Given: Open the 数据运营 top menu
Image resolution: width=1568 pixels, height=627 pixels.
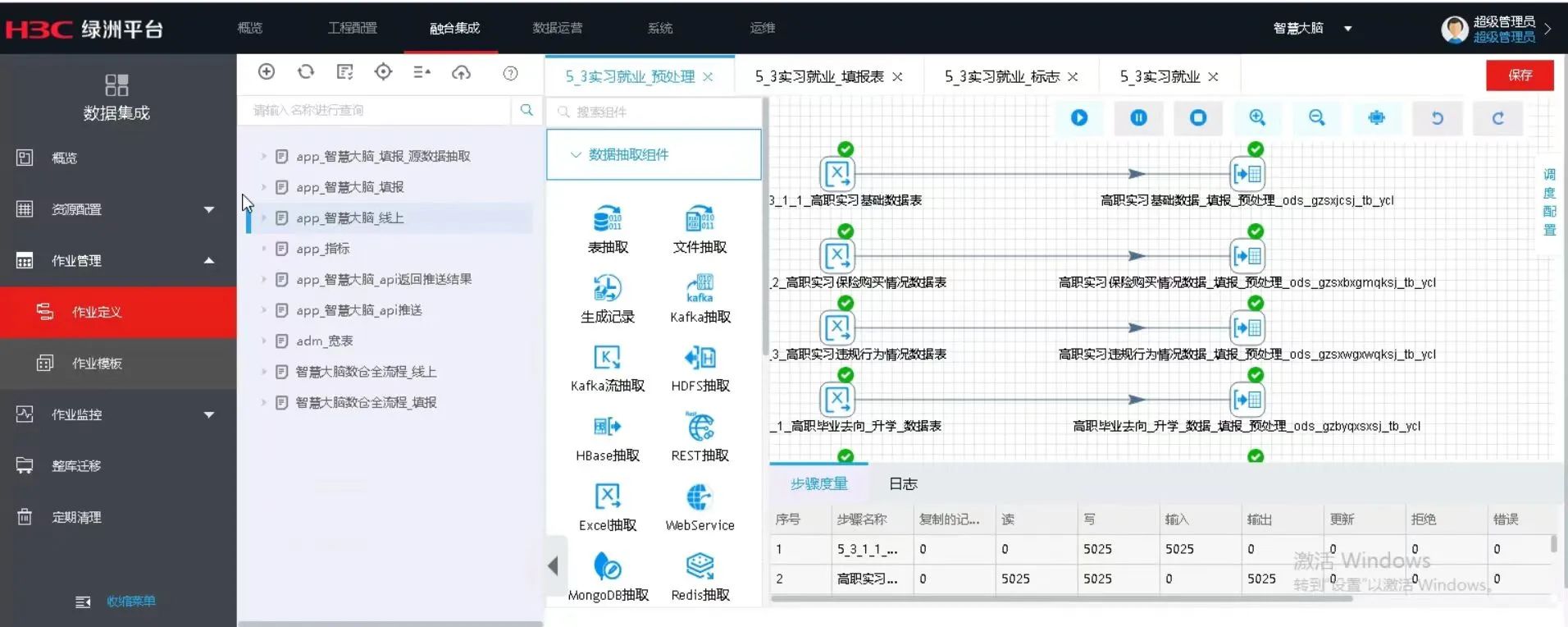Looking at the screenshot, I should pyautogui.click(x=558, y=28).
